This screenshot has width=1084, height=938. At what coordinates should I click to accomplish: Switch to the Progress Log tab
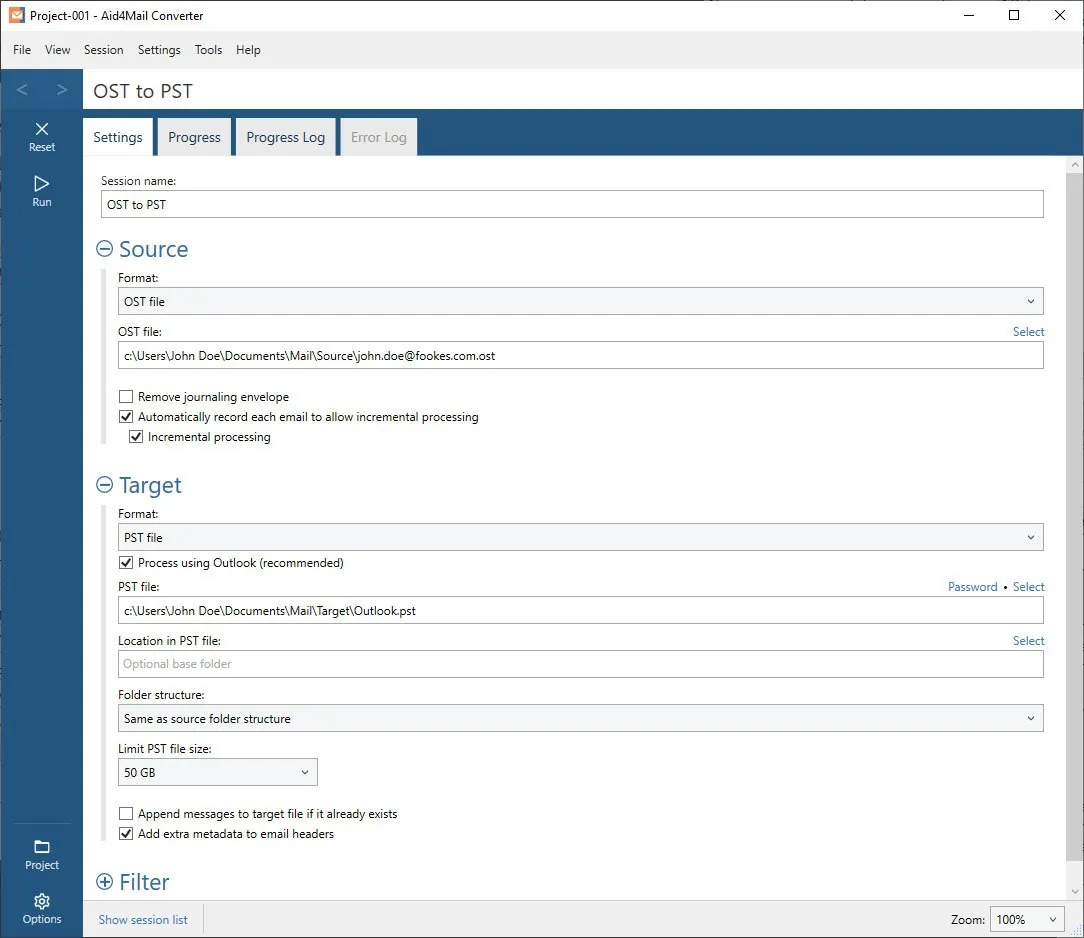pos(286,137)
